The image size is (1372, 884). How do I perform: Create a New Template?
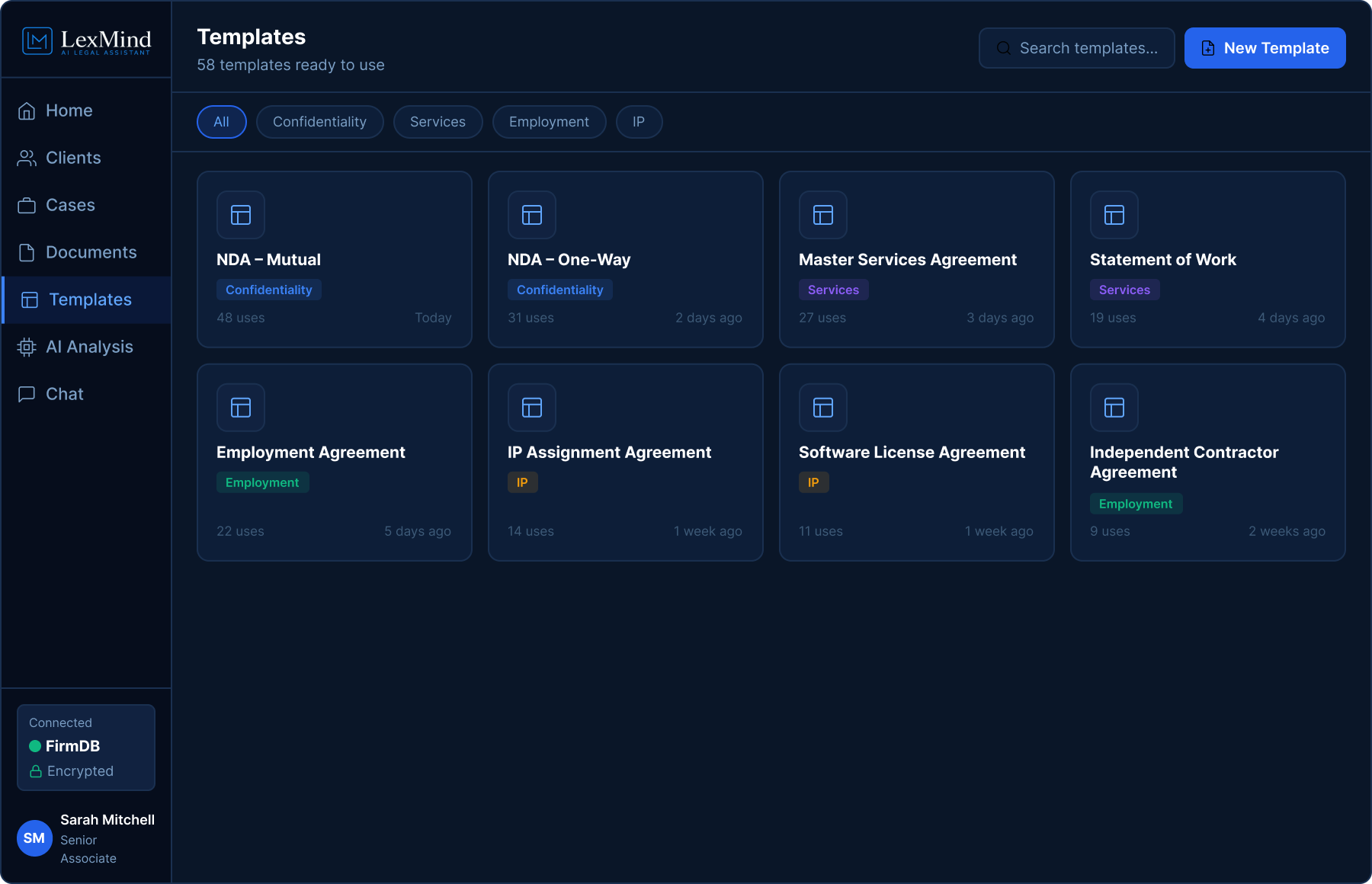pyautogui.click(x=1265, y=48)
